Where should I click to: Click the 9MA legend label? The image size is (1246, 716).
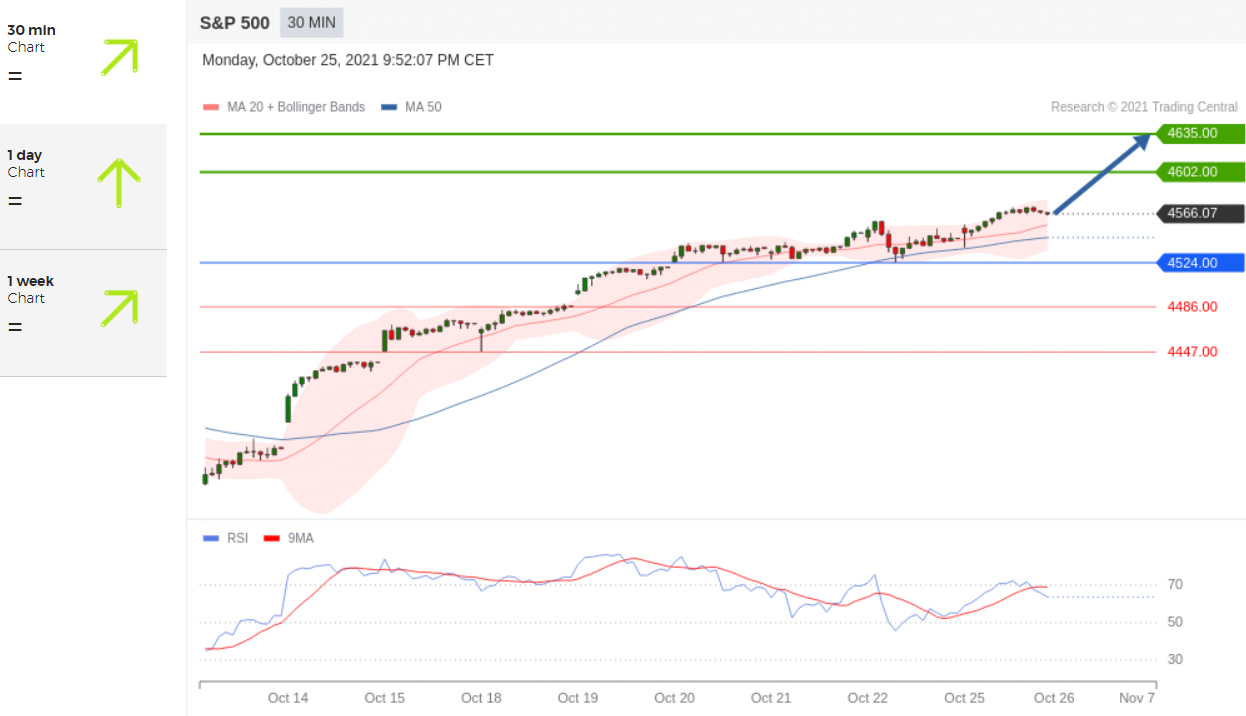(301, 538)
